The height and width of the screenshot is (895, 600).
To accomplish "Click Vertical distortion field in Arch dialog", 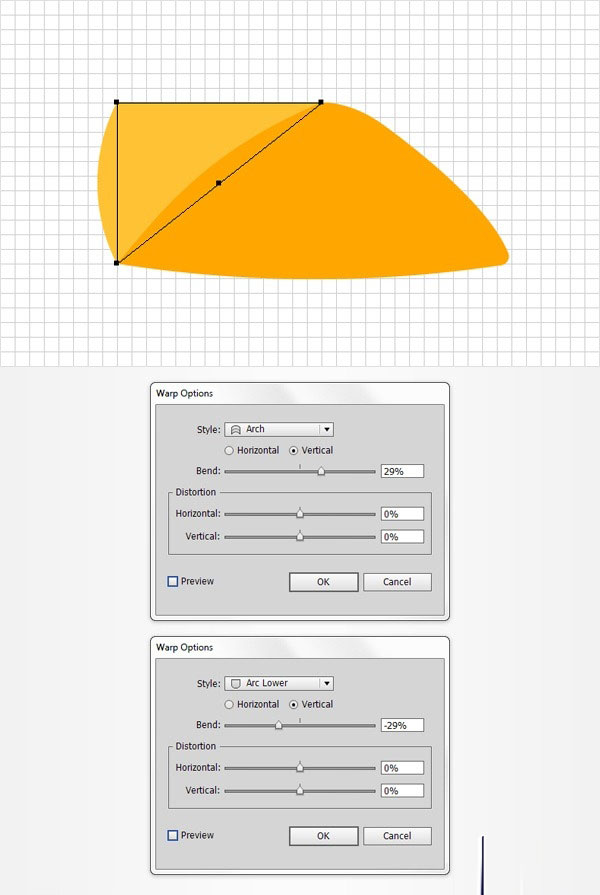I will 402,537.
